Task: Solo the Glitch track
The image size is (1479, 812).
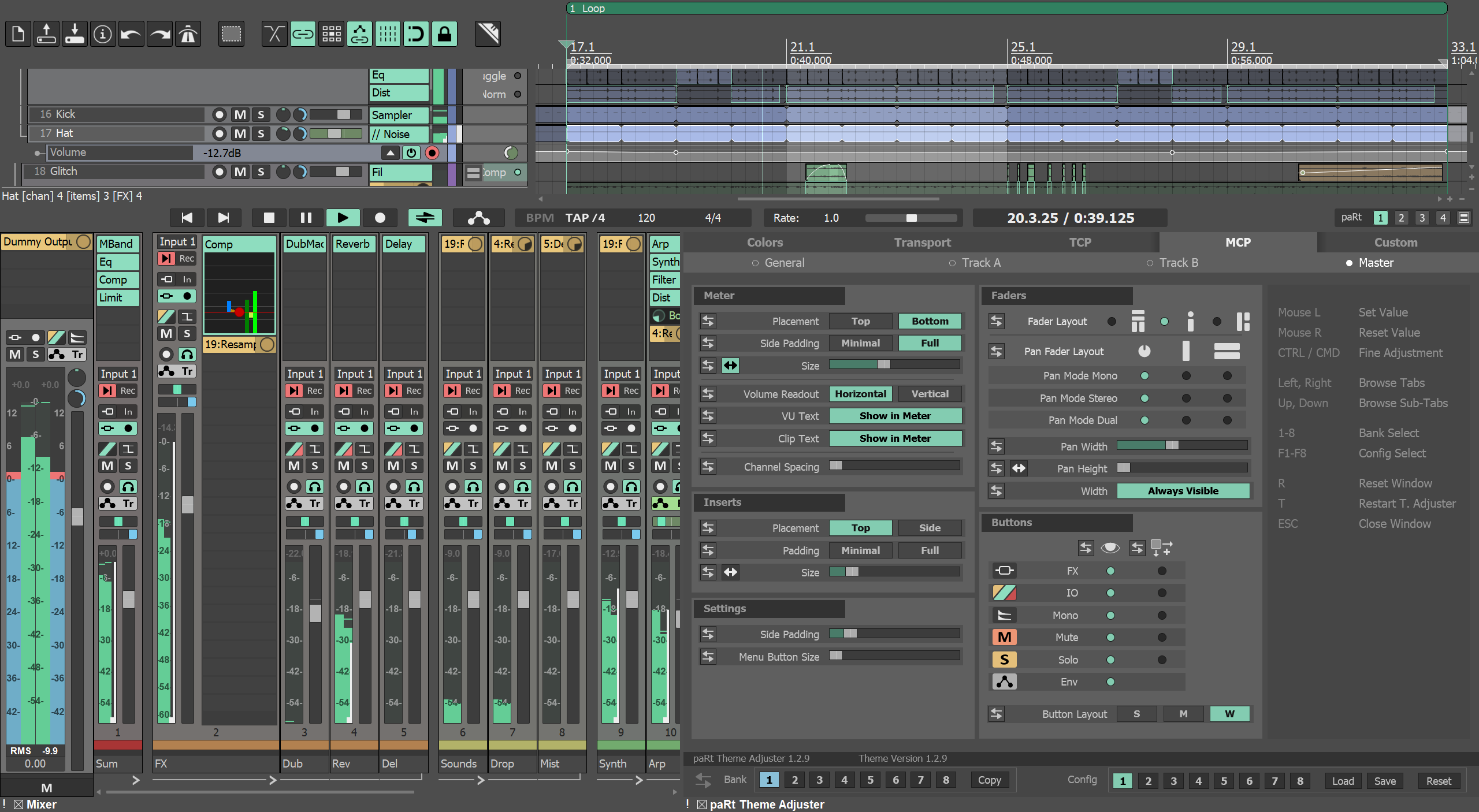Action: (261, 172)
